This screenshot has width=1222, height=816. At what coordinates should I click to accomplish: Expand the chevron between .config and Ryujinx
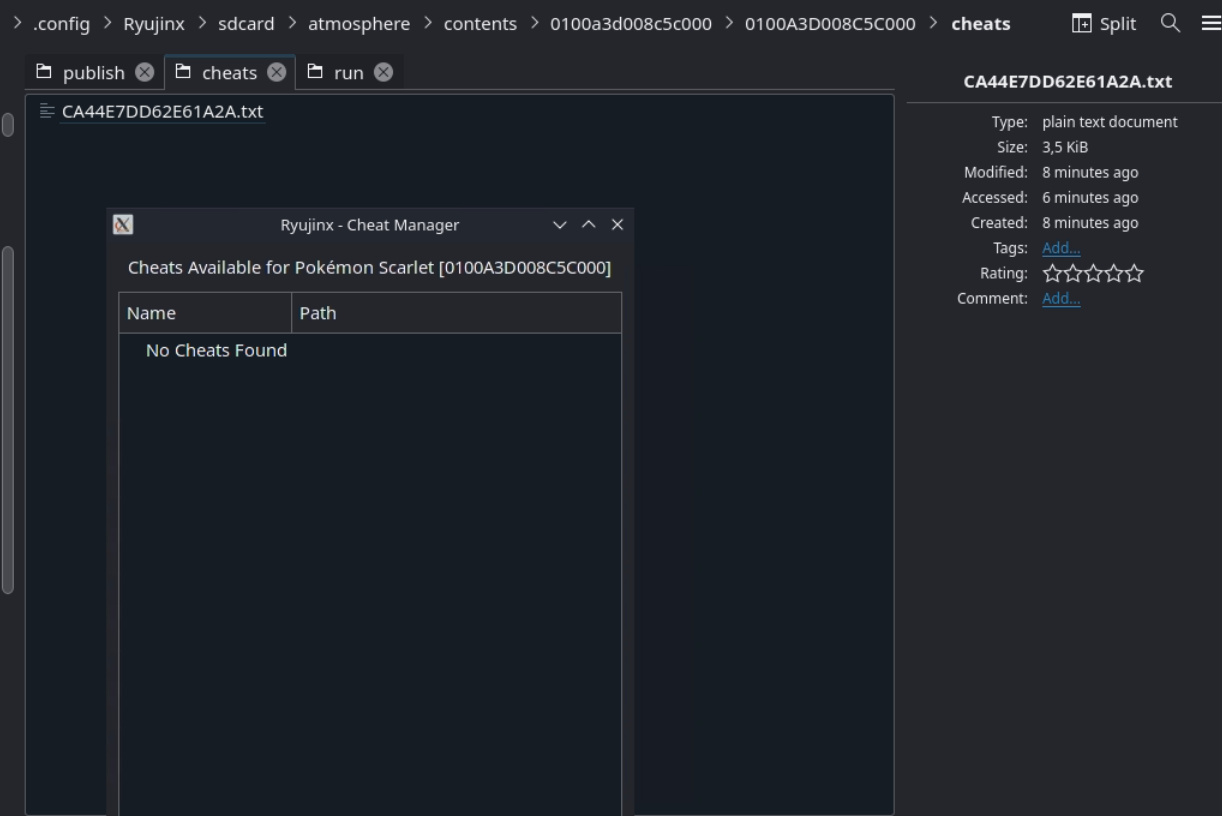click(x=107, y=23)
